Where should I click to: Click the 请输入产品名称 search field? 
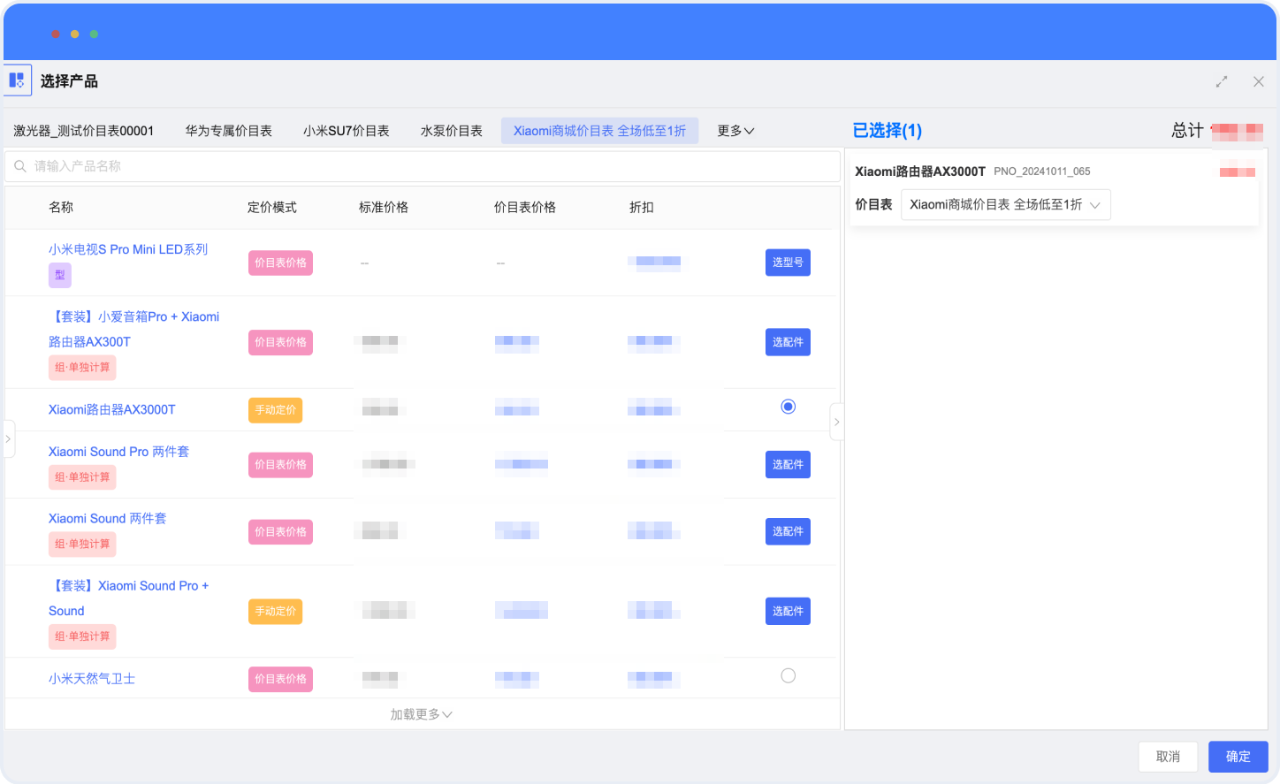[x=430, y=166]
